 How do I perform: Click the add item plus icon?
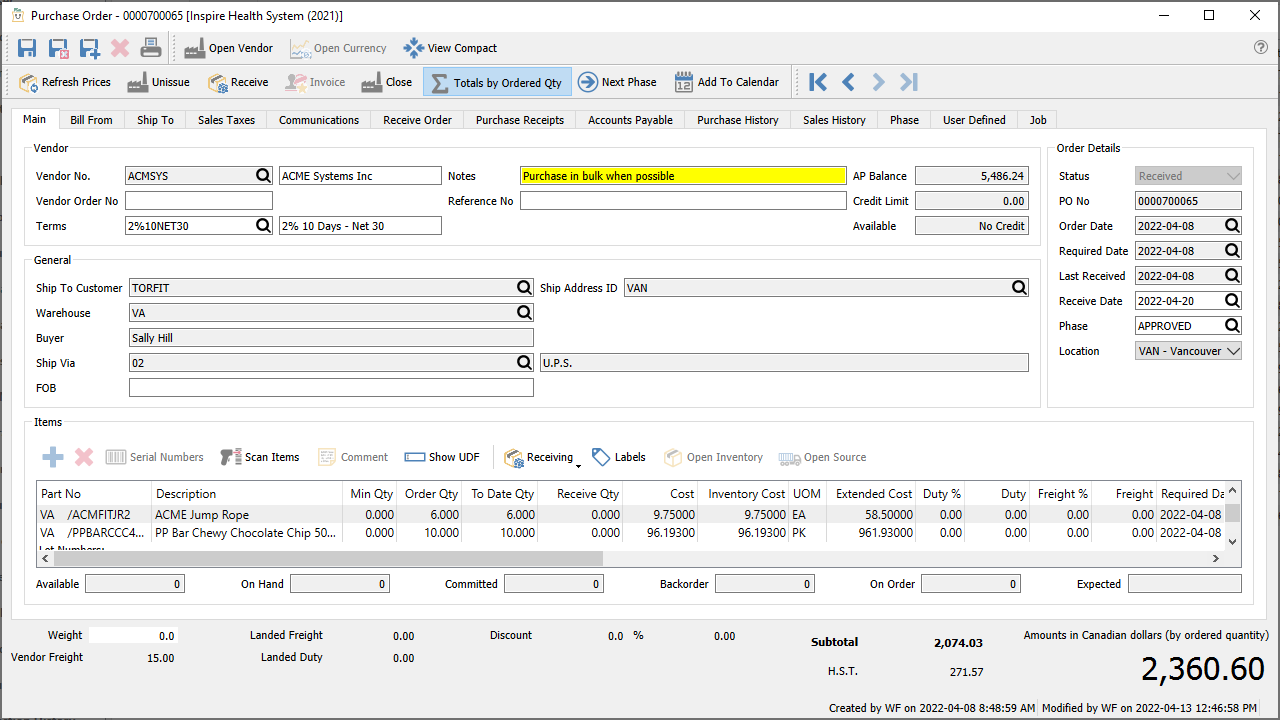[53, 457]
